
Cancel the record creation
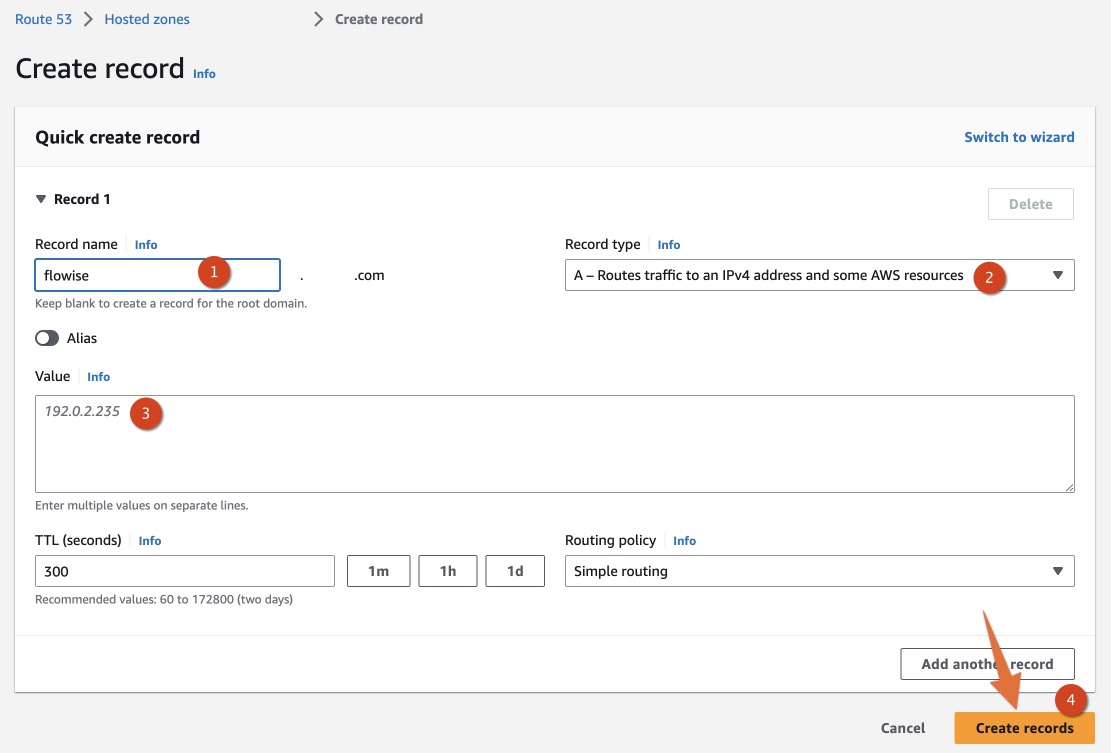902,728
